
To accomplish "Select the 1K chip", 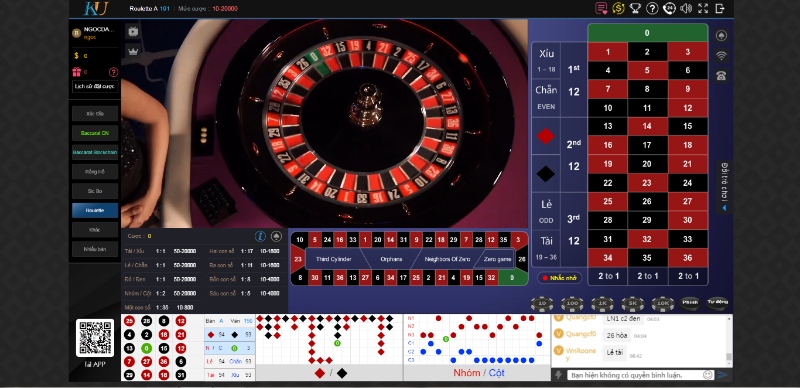I will tap(603, 304).
